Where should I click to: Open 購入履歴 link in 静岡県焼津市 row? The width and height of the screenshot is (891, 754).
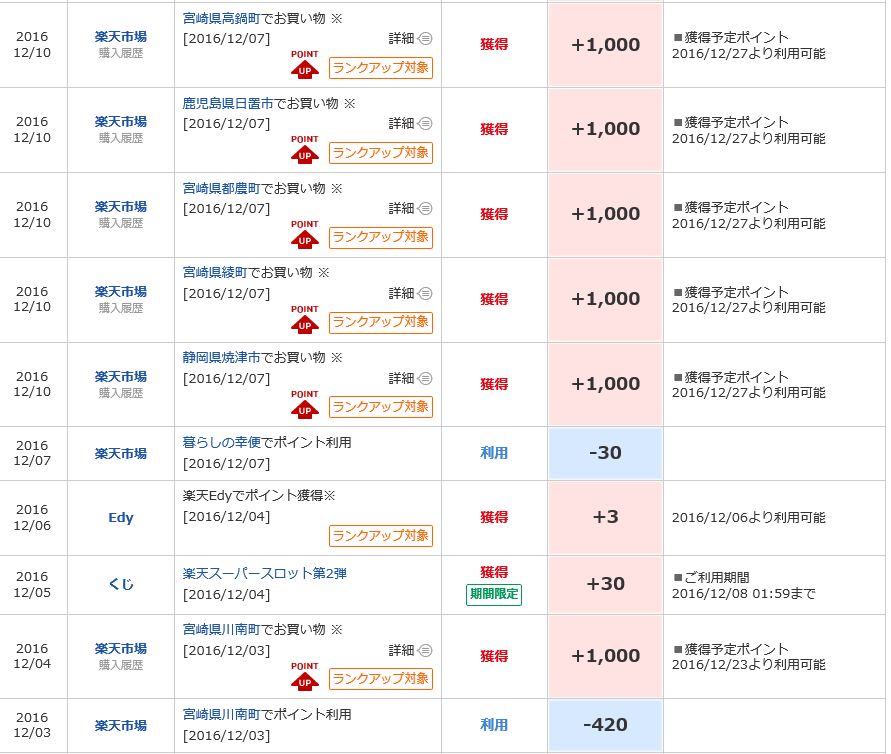tap(120, 393)
